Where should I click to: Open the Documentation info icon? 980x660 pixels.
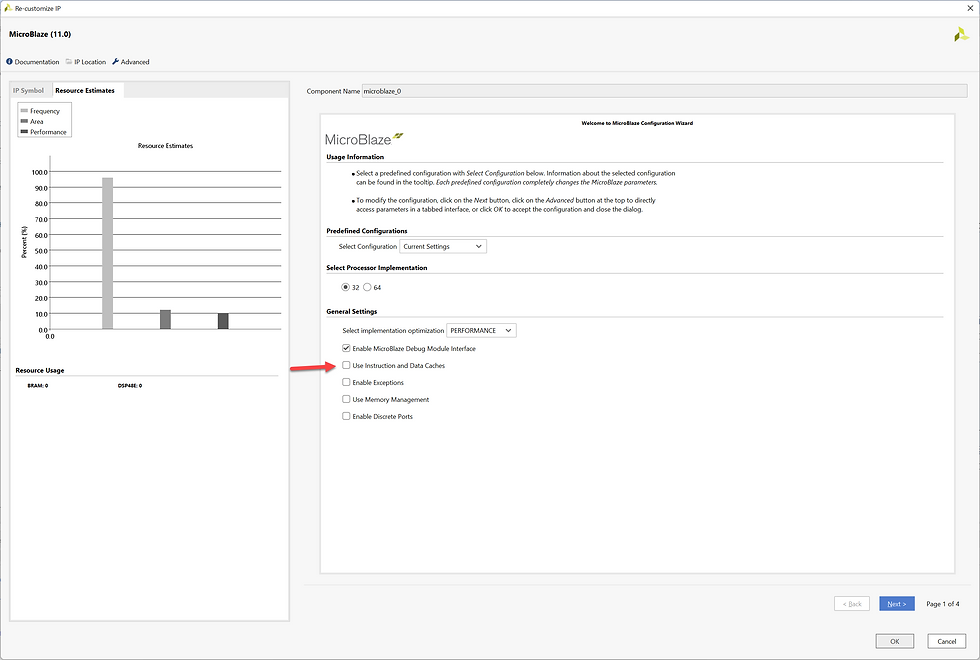click(x=9, y=62)
